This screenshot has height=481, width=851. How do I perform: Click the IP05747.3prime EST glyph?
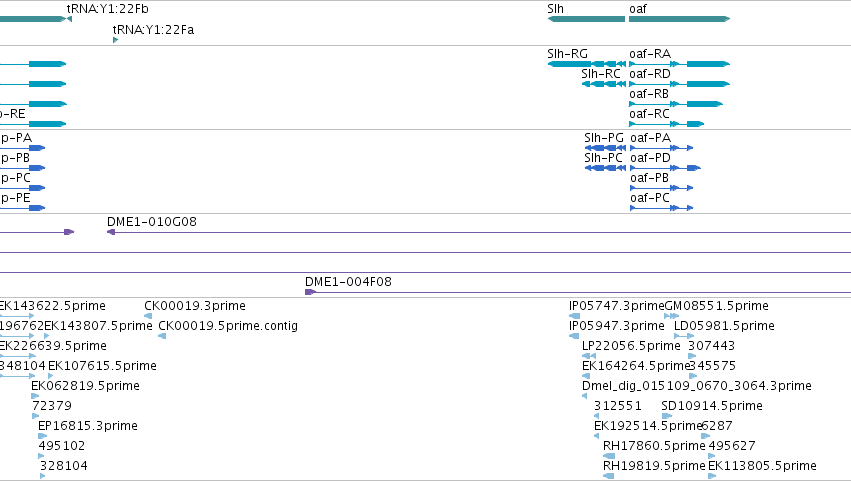click(574, 316)
